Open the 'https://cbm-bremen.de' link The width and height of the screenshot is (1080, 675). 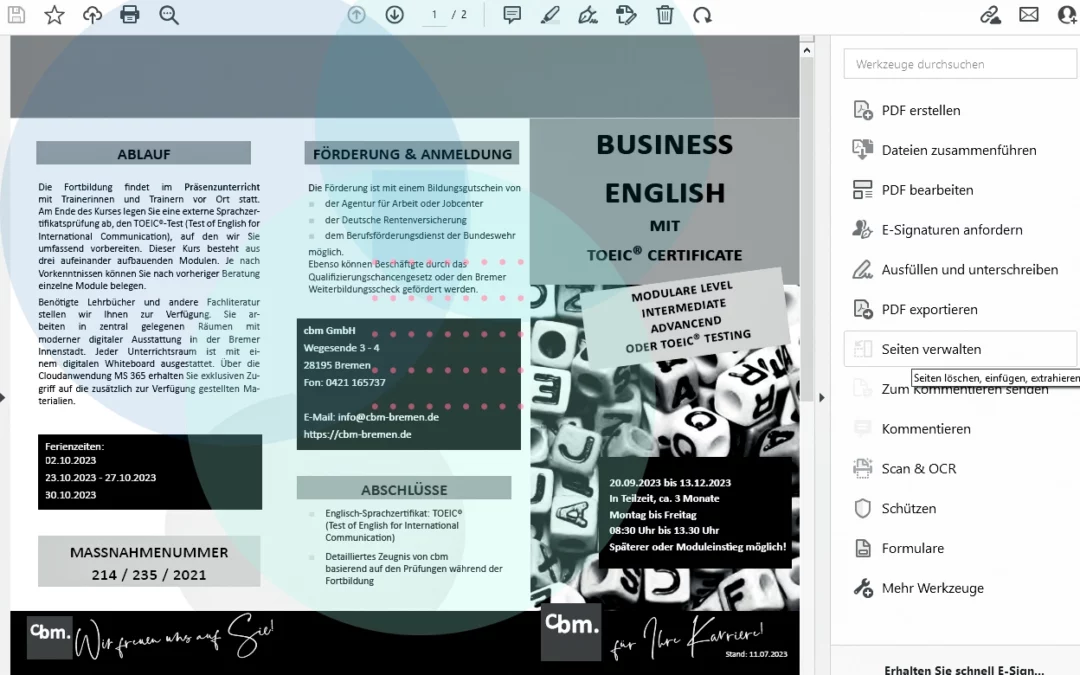tap(357, 434)
